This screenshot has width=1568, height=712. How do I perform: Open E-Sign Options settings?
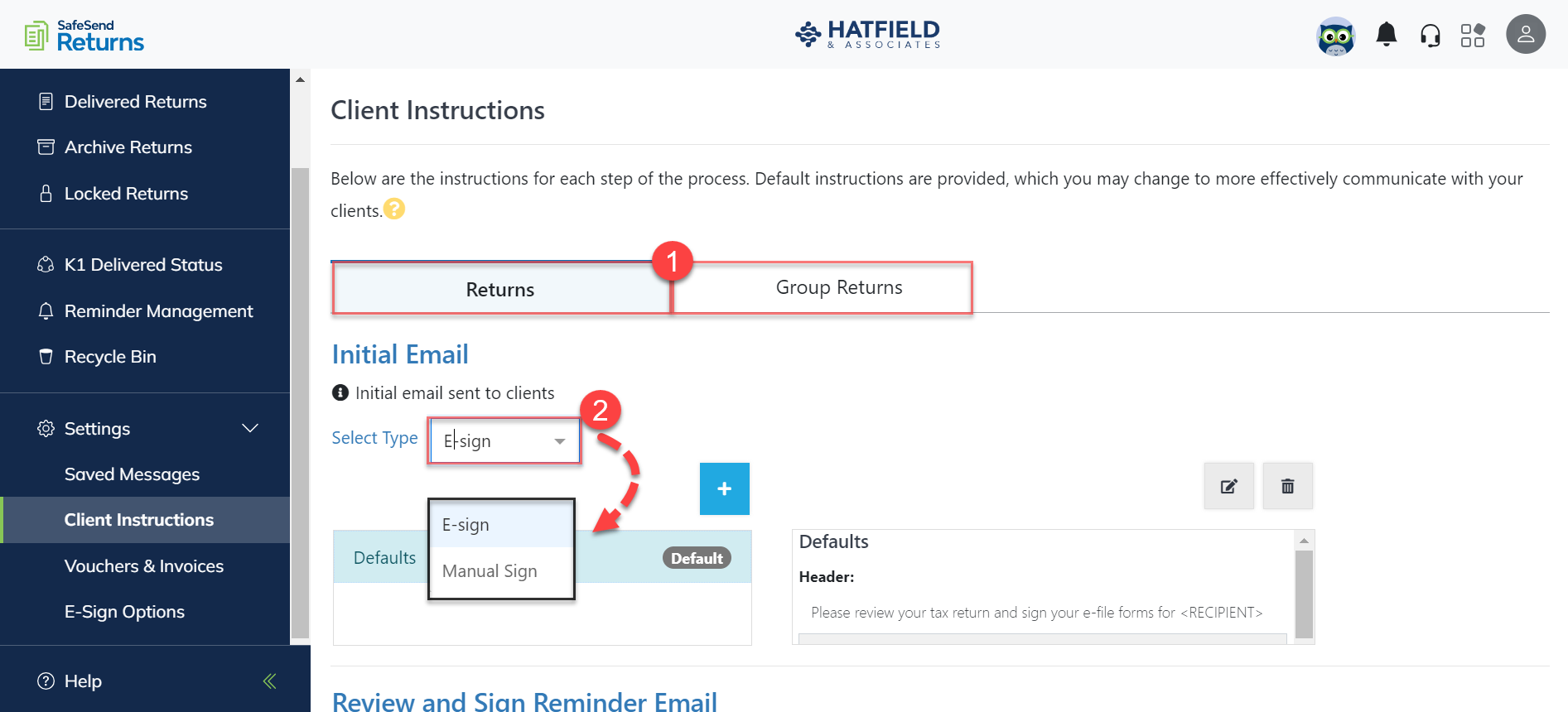click(124, 611)
